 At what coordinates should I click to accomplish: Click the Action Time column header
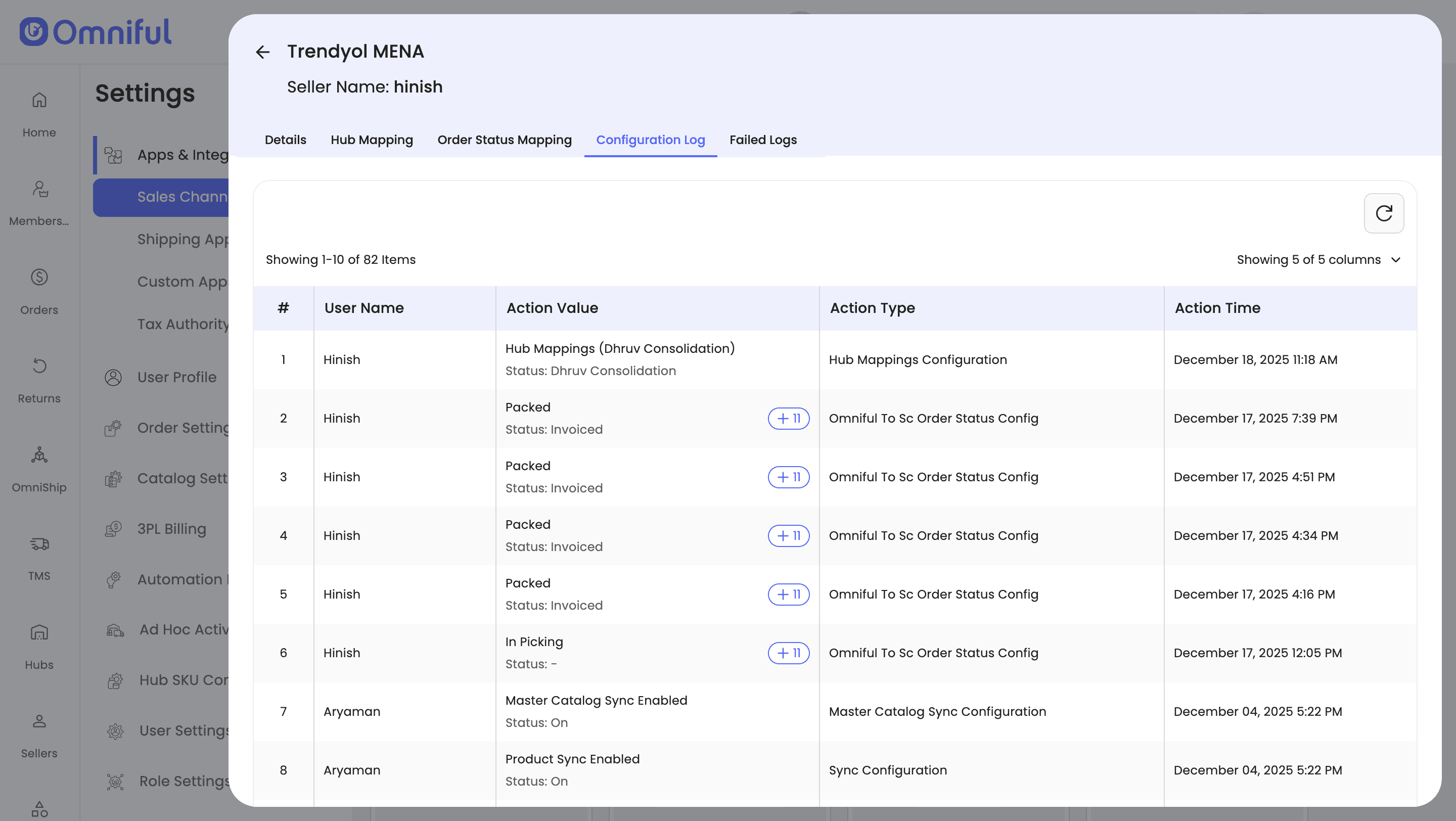click(1217, 308)
